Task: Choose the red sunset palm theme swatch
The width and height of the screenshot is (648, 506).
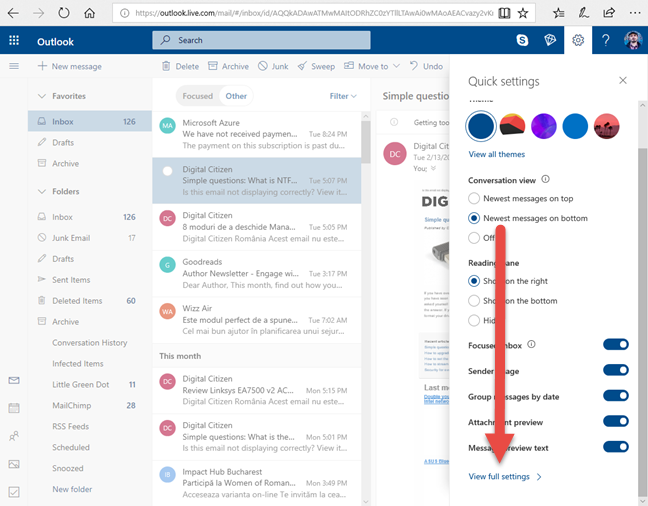Action: coord(606,126)
